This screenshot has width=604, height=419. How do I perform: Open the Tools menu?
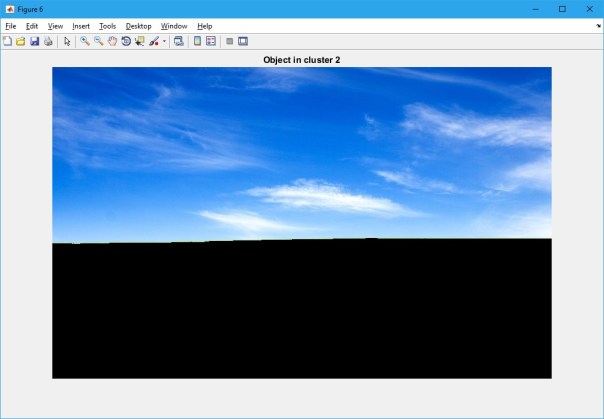tap(107, 25)
